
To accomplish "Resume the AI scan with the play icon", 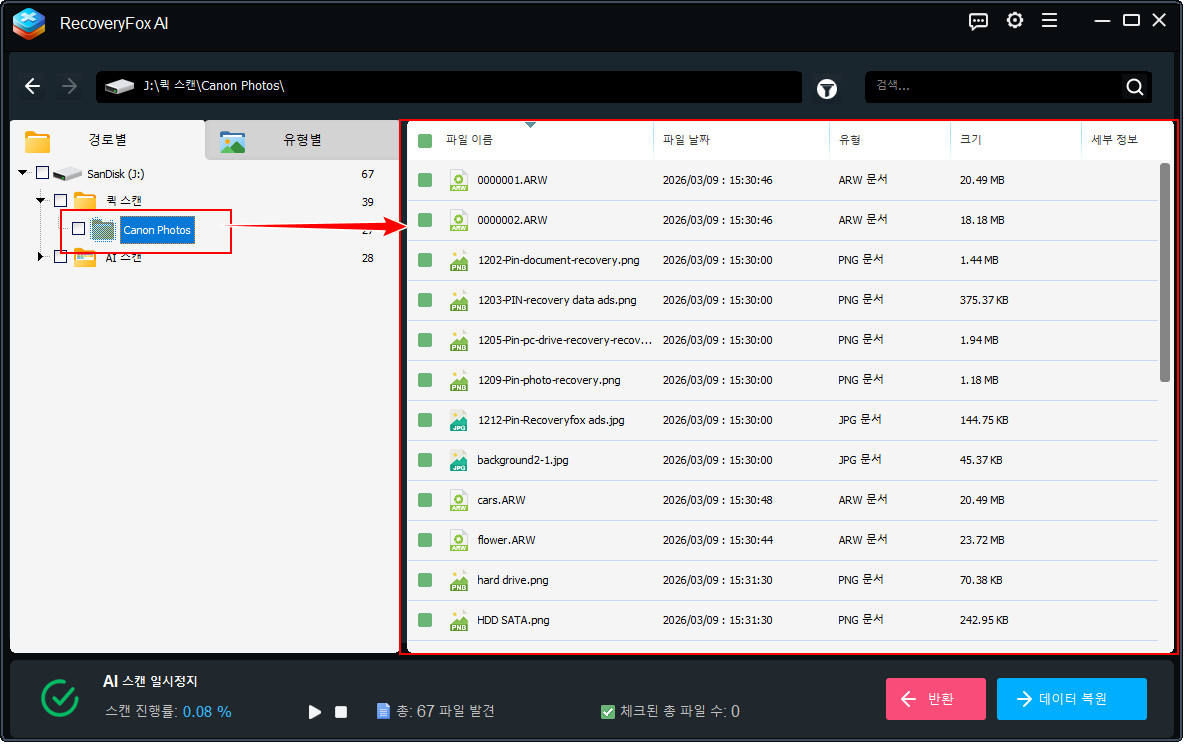I will (314, 711).
